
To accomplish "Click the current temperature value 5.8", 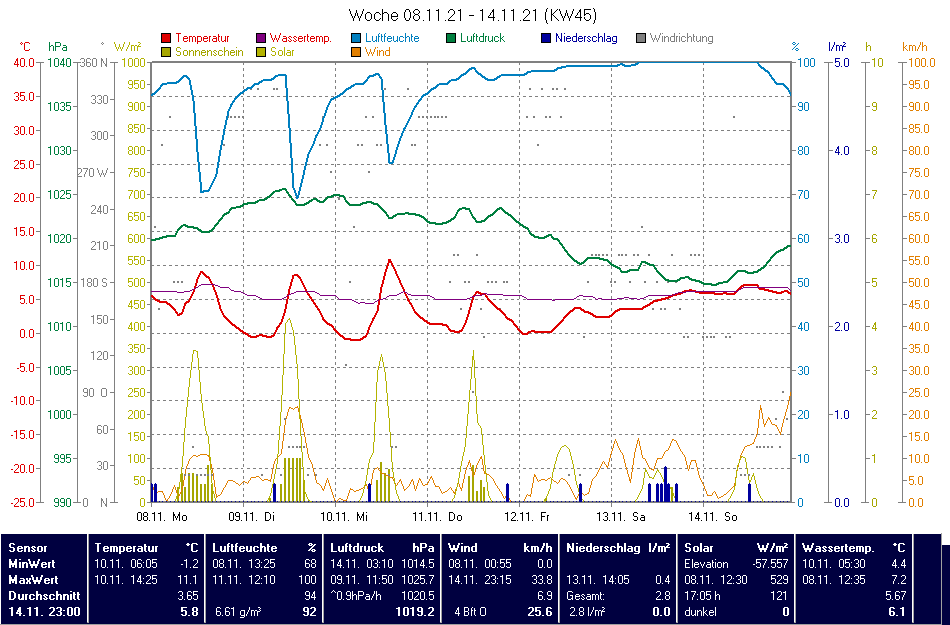I will coord(189,612).
